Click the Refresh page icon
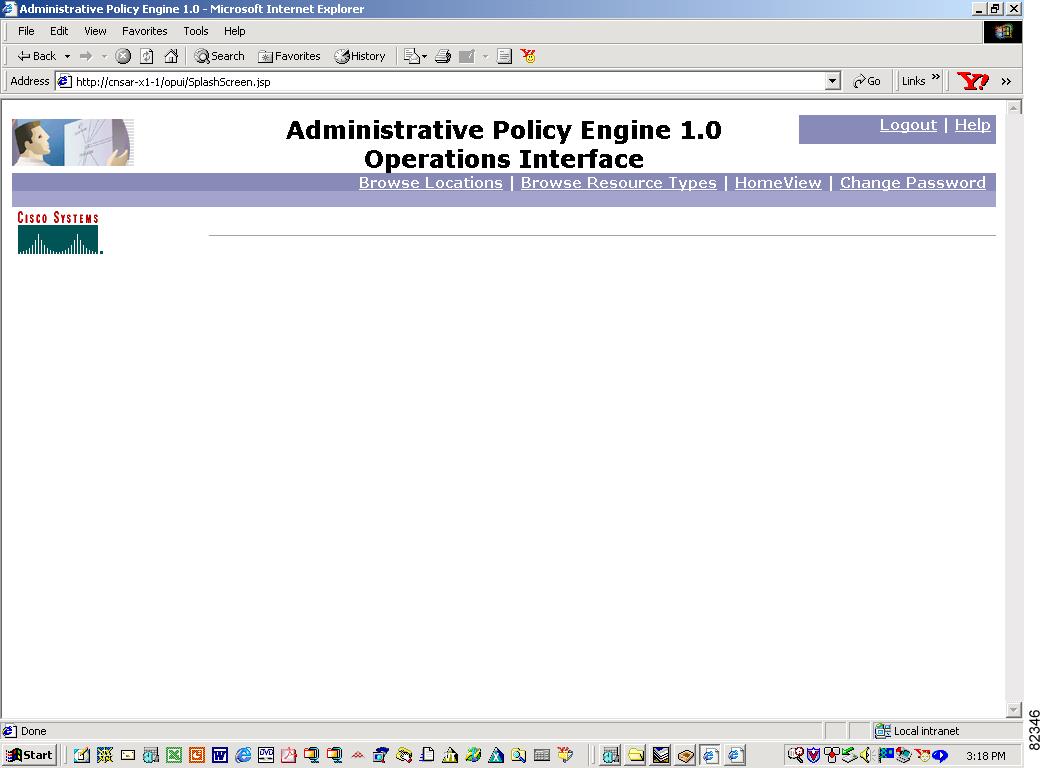Screen dimensions: 1042x768 pos(147,56)
